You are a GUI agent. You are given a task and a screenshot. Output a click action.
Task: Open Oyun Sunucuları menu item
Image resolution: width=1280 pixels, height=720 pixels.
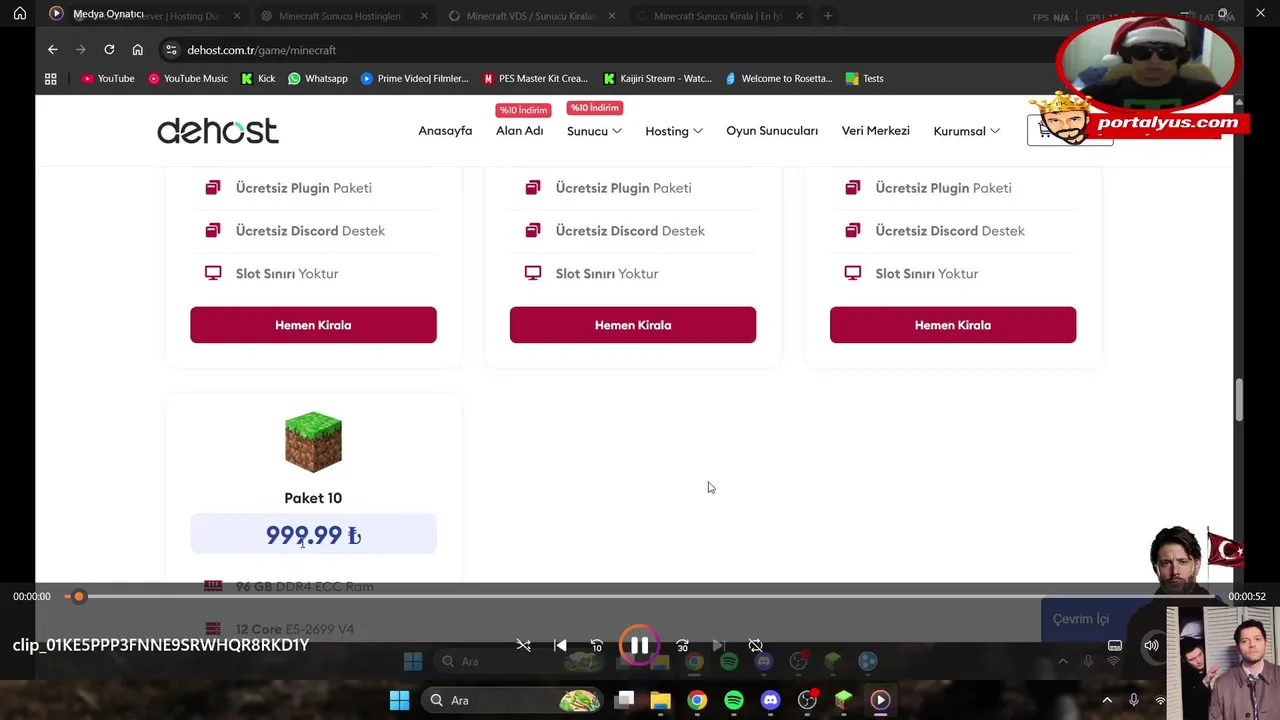click(x=772, y=131)
